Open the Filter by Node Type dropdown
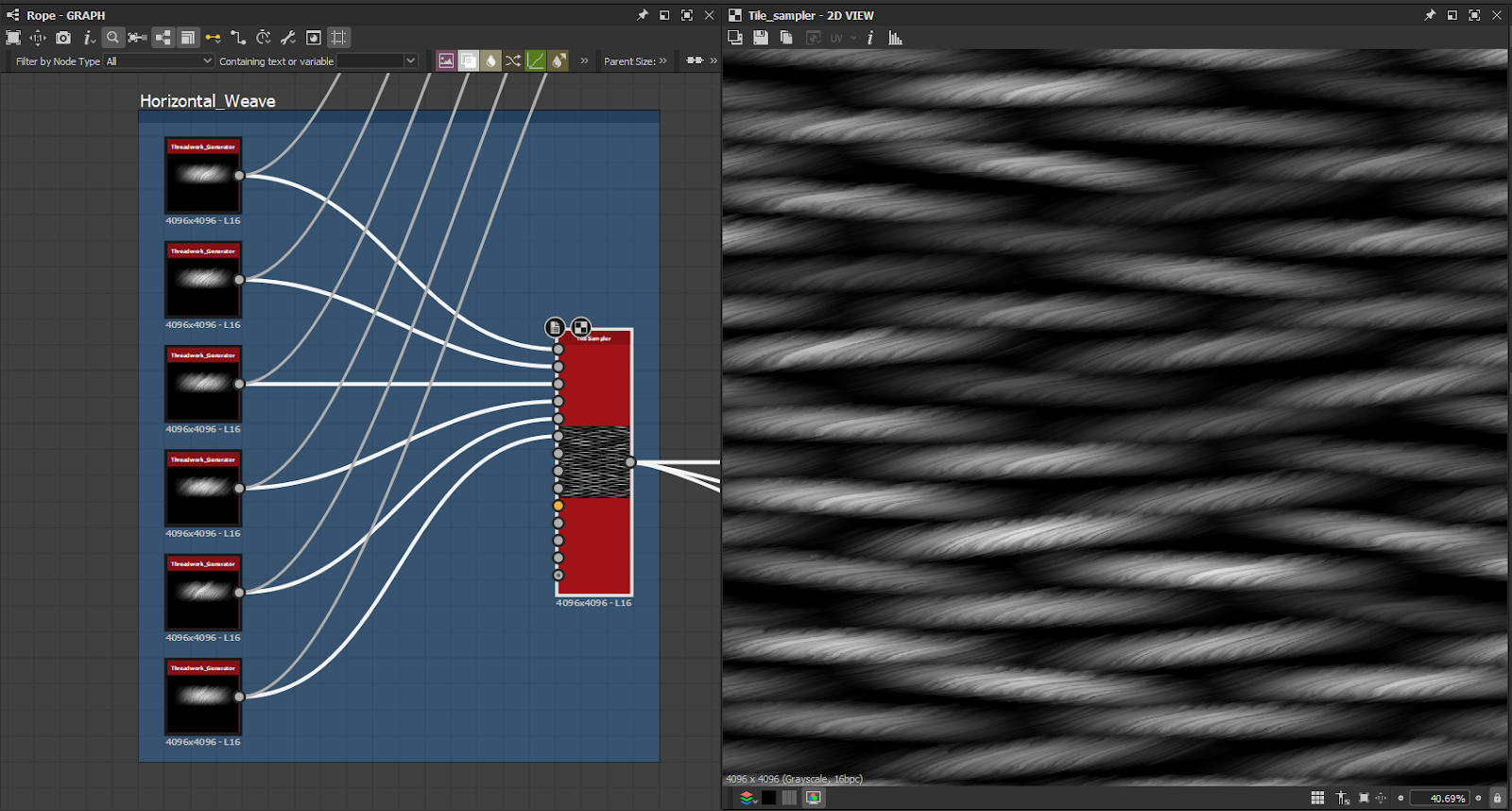Screen dimensions: 1512x811 [x=159, y=61]
